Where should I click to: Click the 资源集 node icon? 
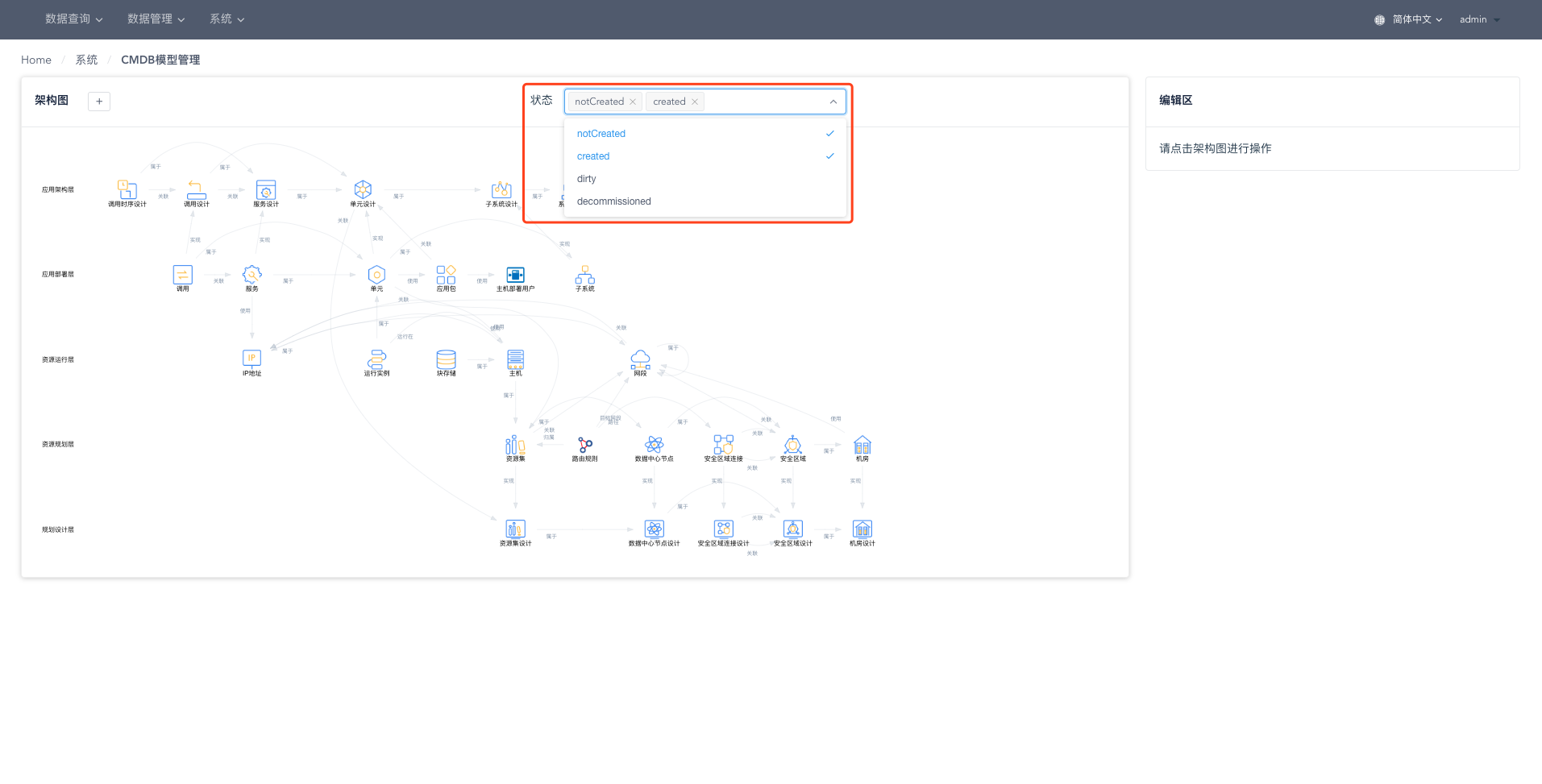coord(515,444)
